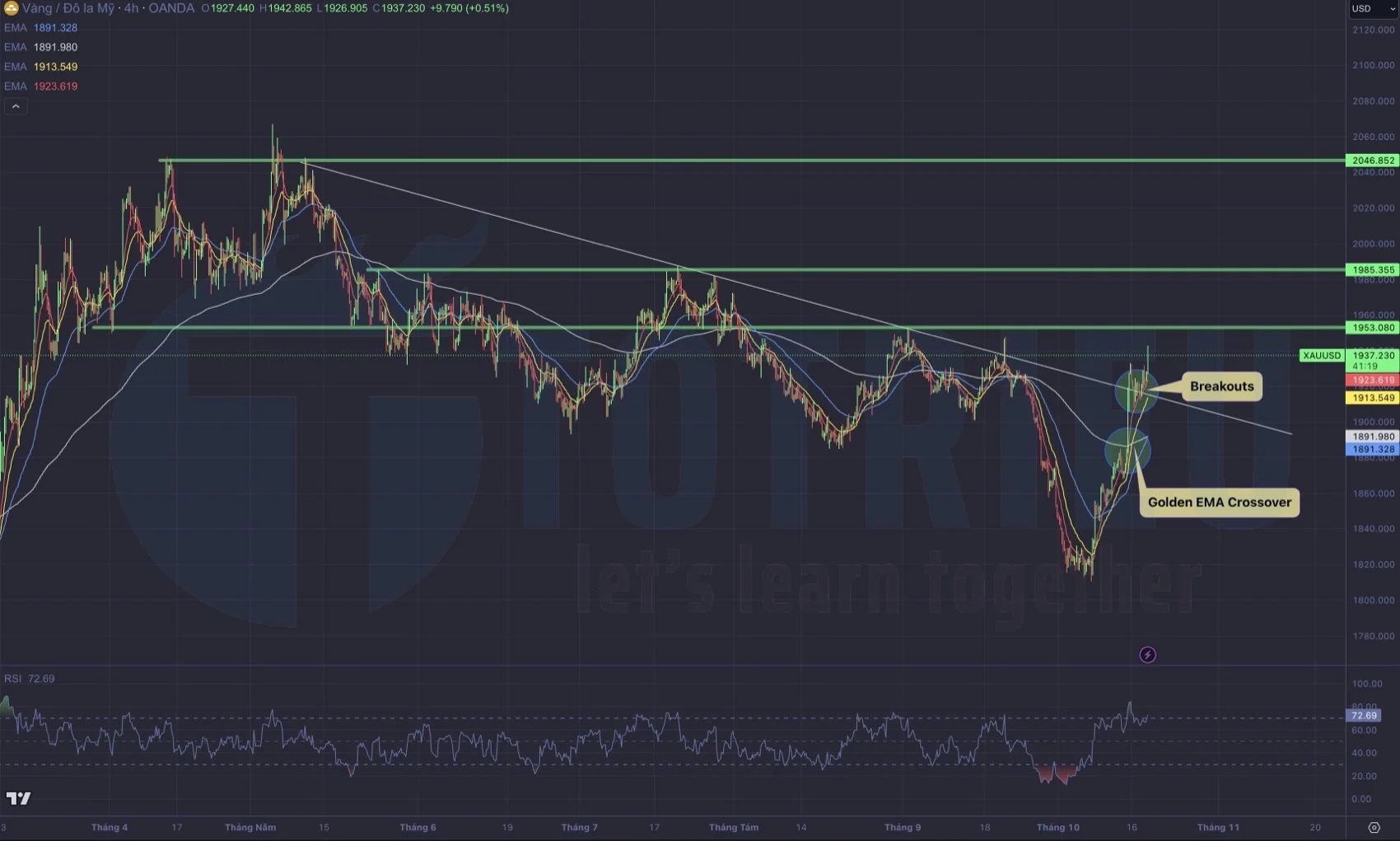Click the +9.790 (+0.51%) change value
Viewport: 1400px width, 841px height.
[471, 8]
